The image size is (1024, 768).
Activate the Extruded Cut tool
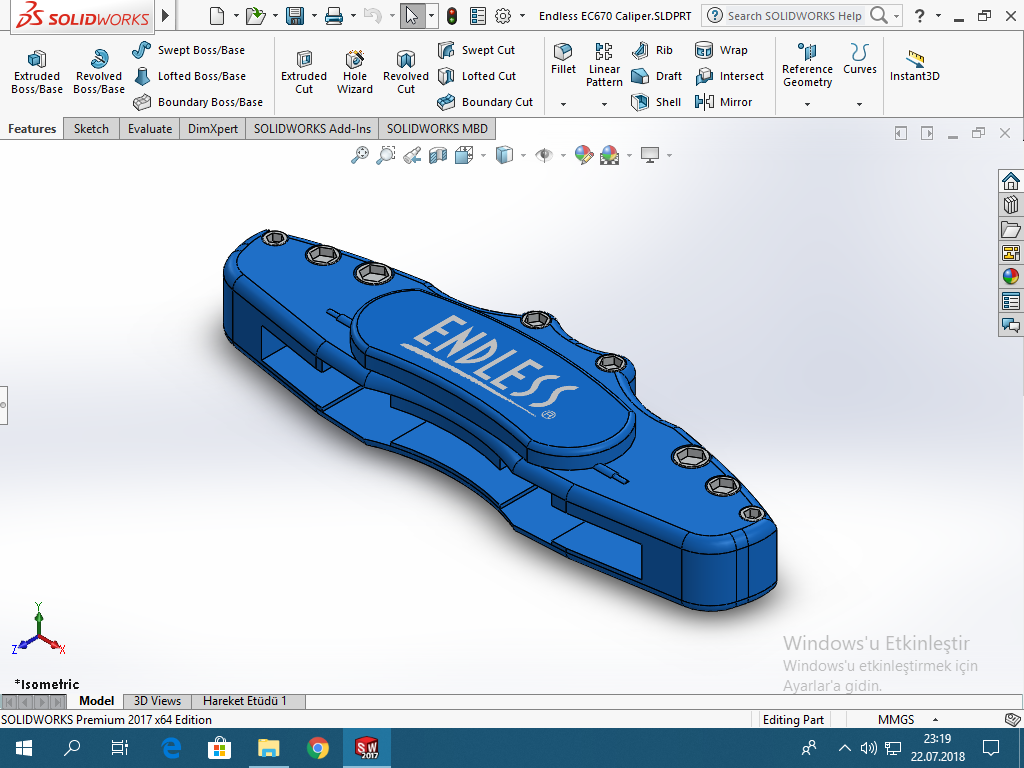[x=304, y=72]
